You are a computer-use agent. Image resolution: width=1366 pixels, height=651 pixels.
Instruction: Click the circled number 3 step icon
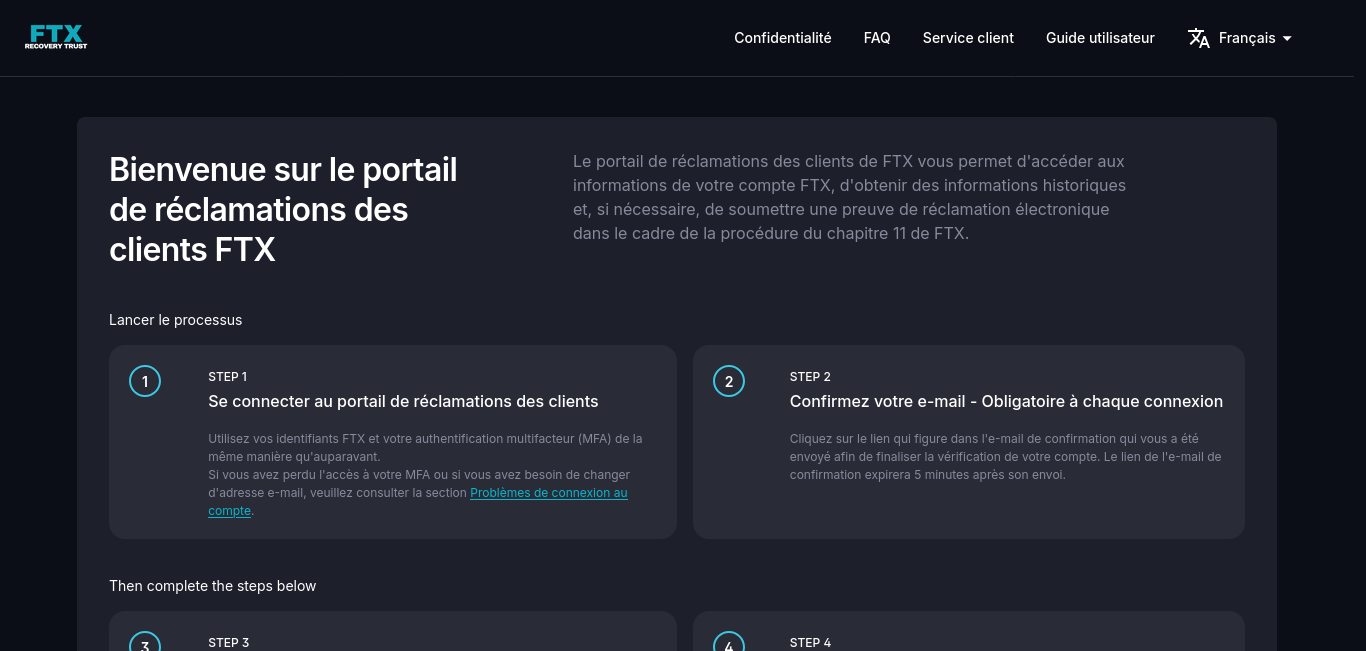pyautogui.click(x=145, y=644)
